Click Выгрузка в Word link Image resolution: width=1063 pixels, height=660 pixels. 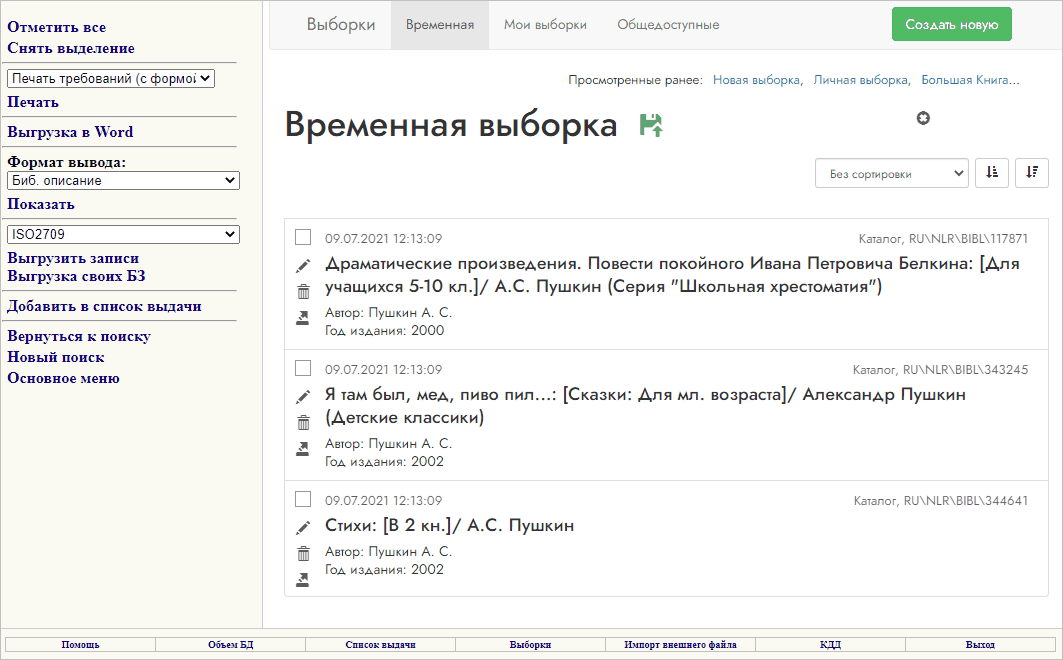70,132
